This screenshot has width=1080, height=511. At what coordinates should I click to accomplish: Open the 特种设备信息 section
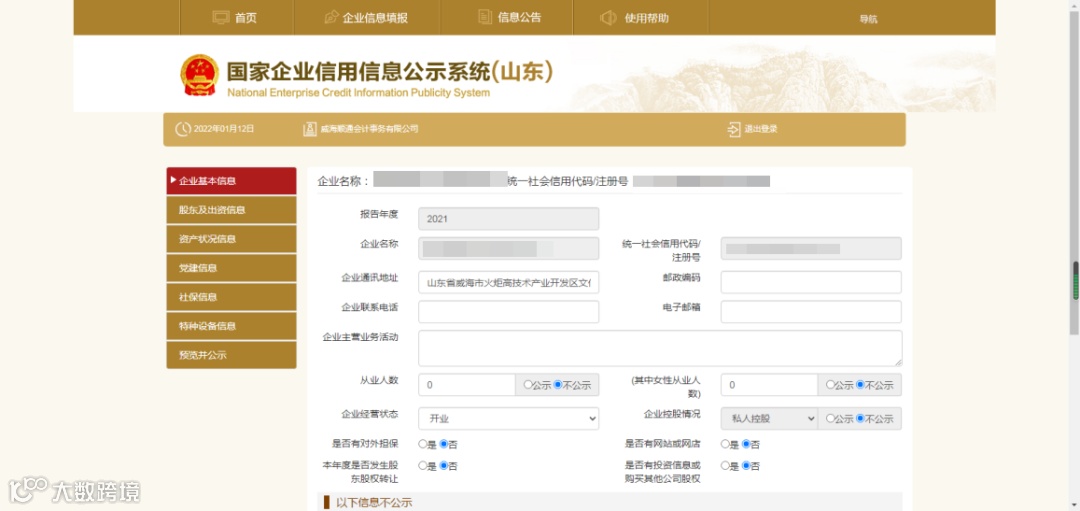coord(231,326)
